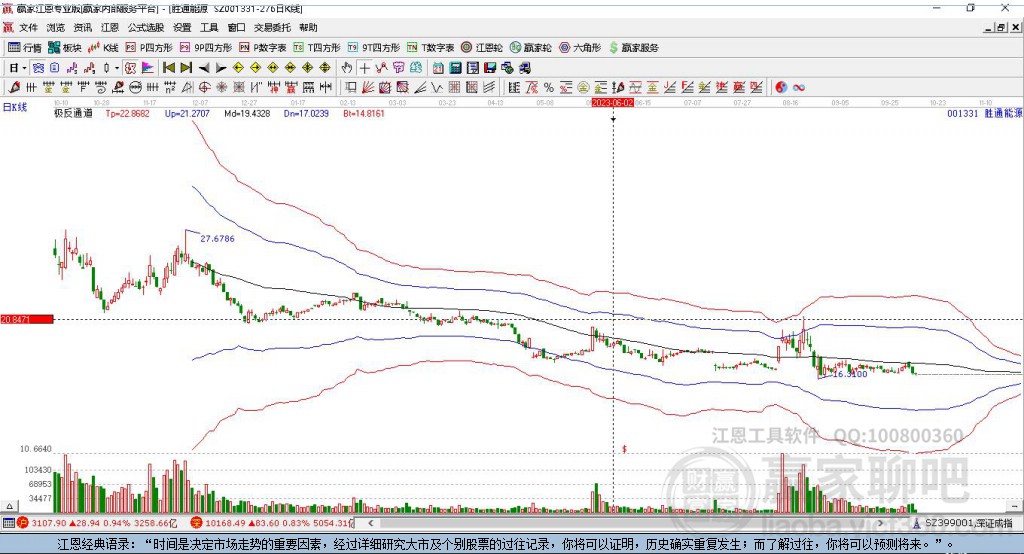Click the yin-yang circle icon
The image size is (1024, 554).
click(x=780, y=88)
